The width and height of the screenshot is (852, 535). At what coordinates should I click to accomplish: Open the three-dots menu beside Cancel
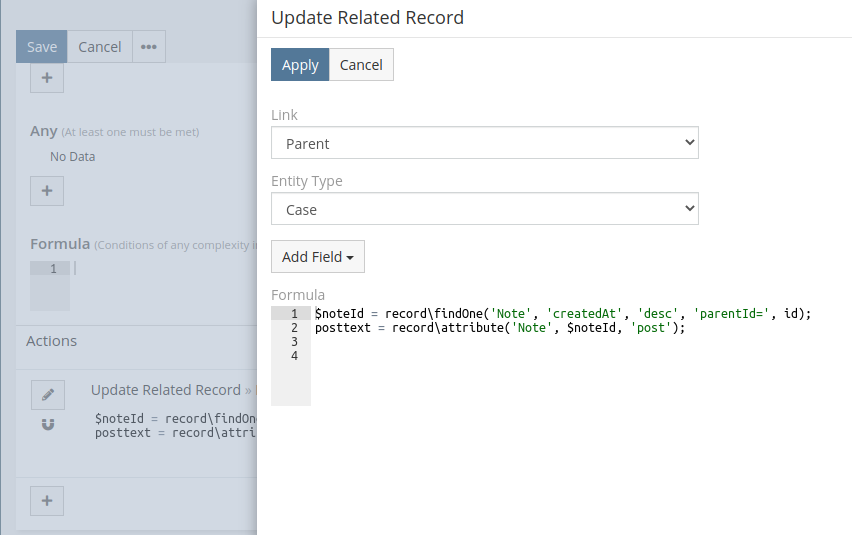click(148, 47)
